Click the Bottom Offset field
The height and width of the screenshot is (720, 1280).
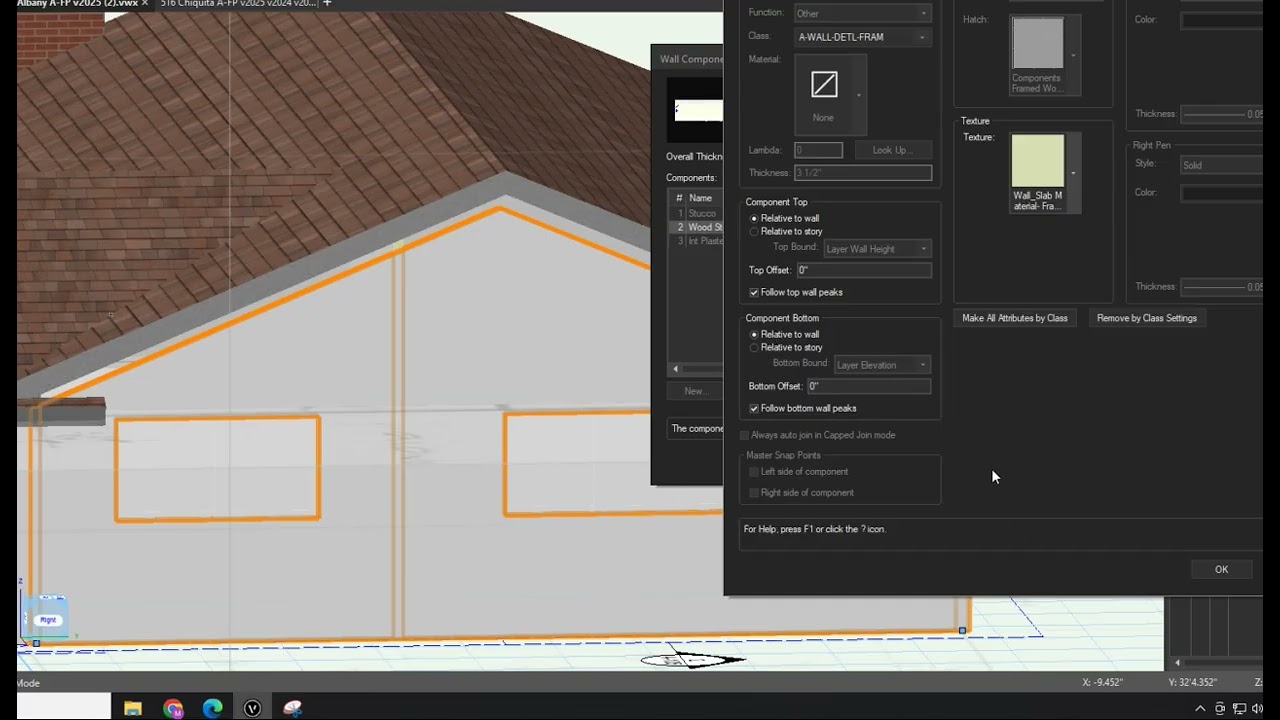click(868, 386)
